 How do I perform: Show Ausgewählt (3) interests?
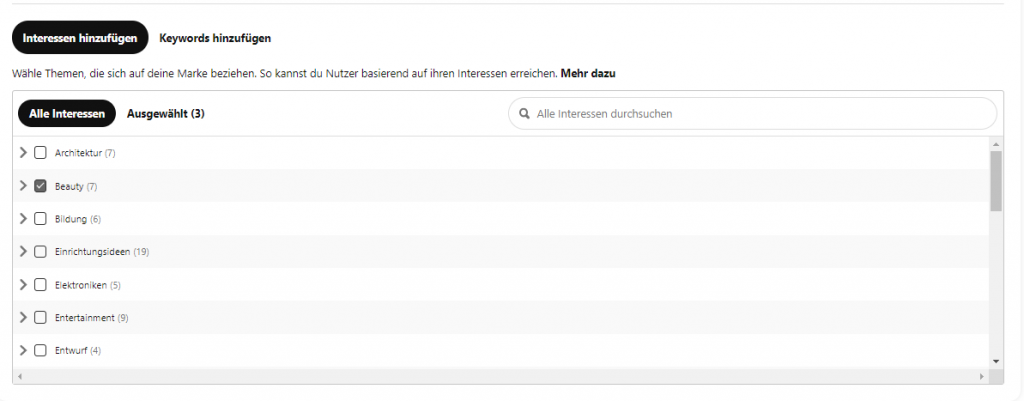click(x=166, y=114)
